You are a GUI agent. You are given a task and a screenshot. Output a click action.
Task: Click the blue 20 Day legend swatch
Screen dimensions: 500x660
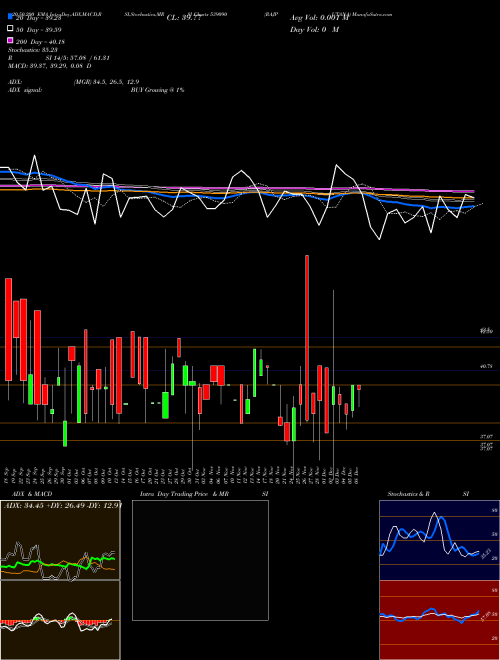pyautogui.click(x=10, y=17)
